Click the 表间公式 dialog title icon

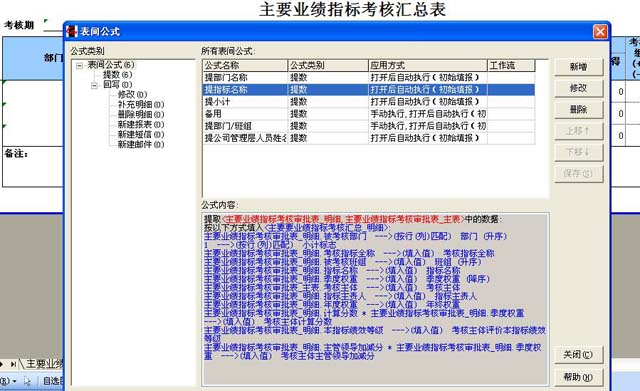[x=72, y=31]
